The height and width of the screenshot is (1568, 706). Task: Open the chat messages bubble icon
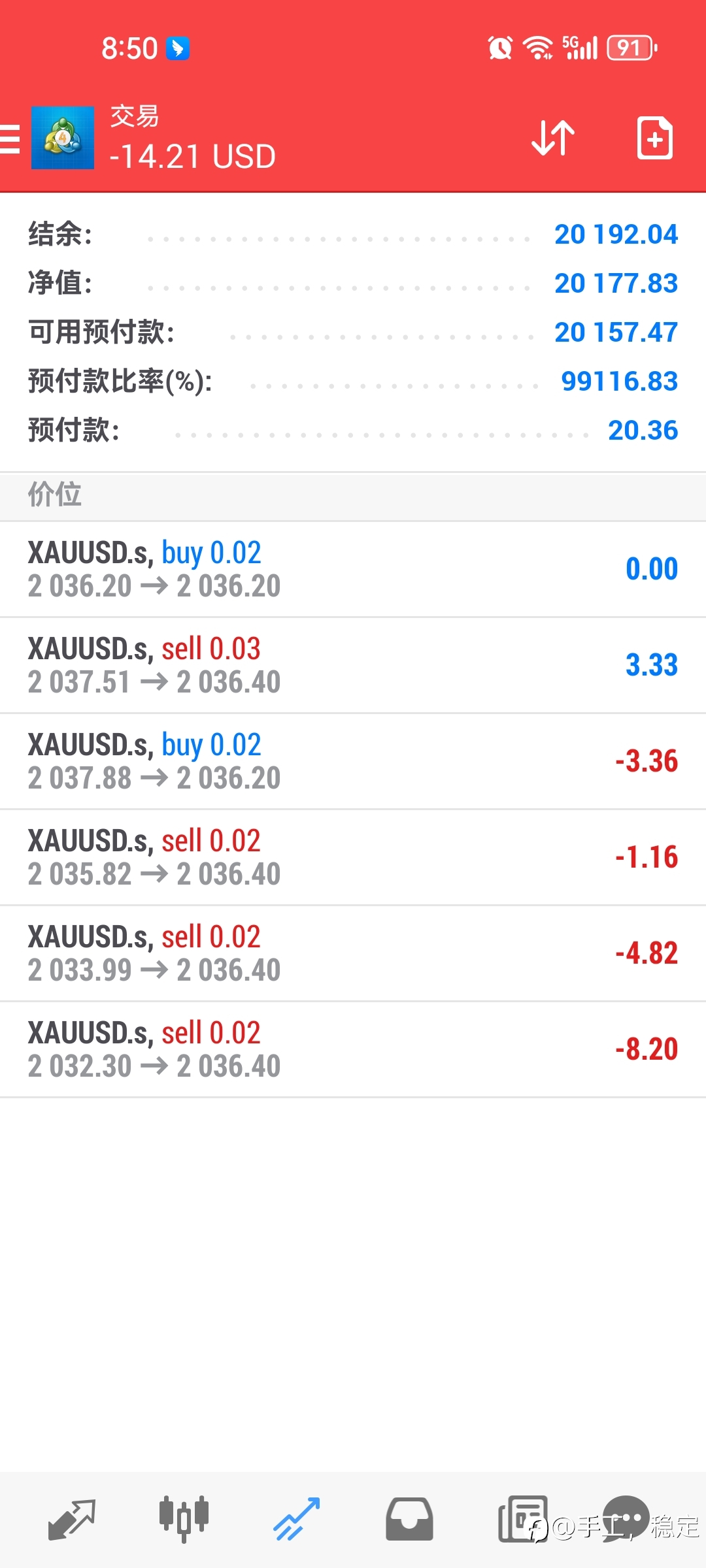click(x=626, y=1517)
